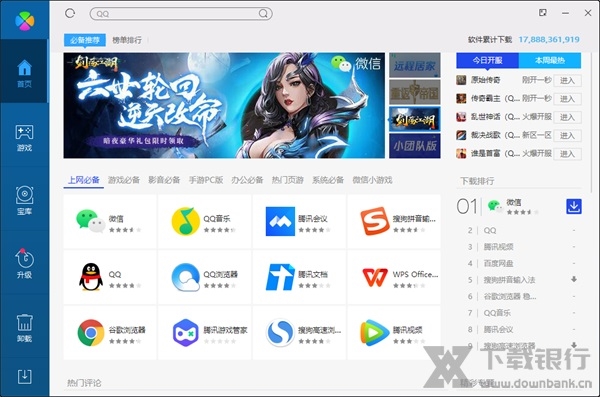This screenshot has width=600, height=397.
Task: Click the colorful app logo at top left
Action: (x=24, y=20)
